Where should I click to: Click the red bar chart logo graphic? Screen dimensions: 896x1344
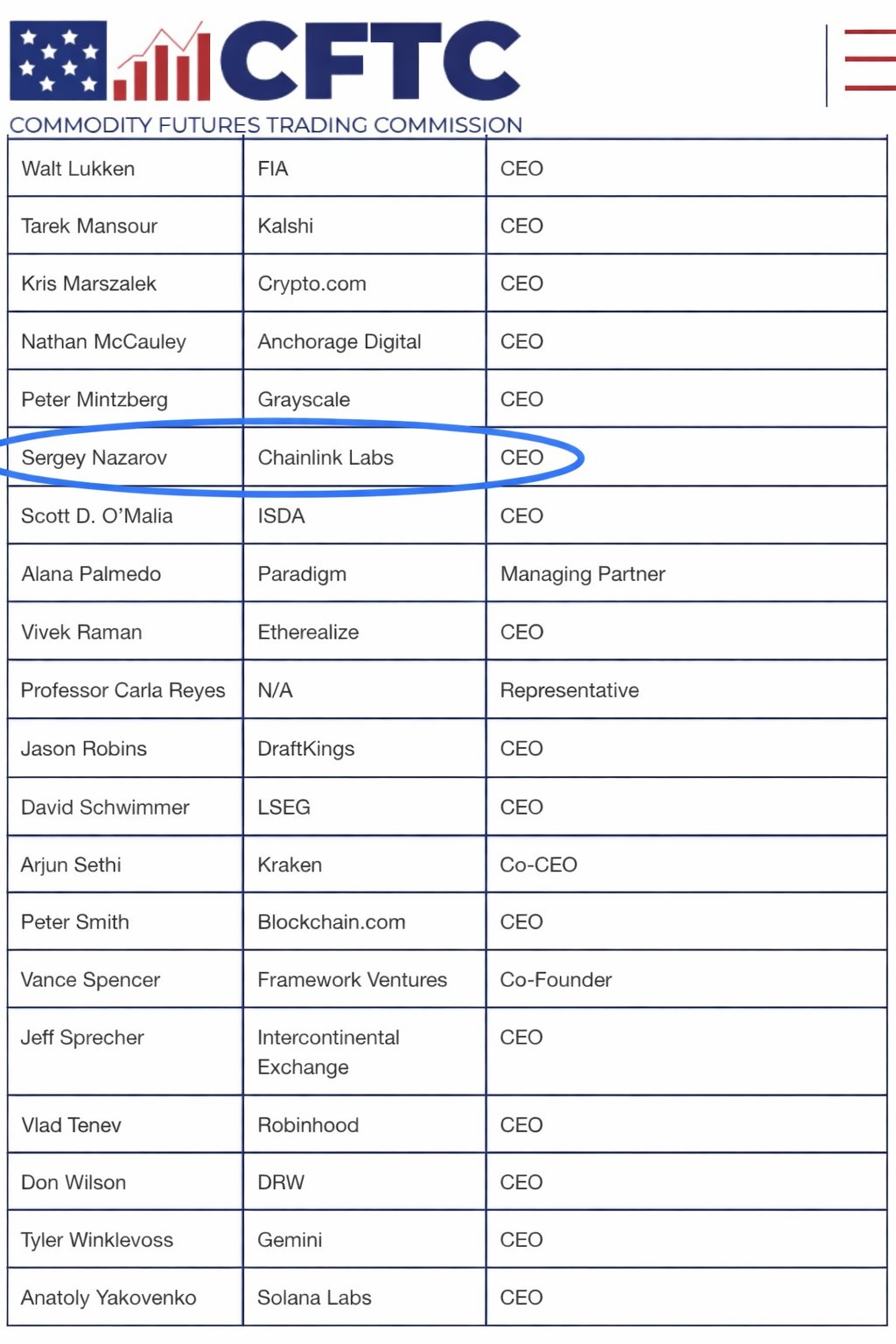click(163, 64)
